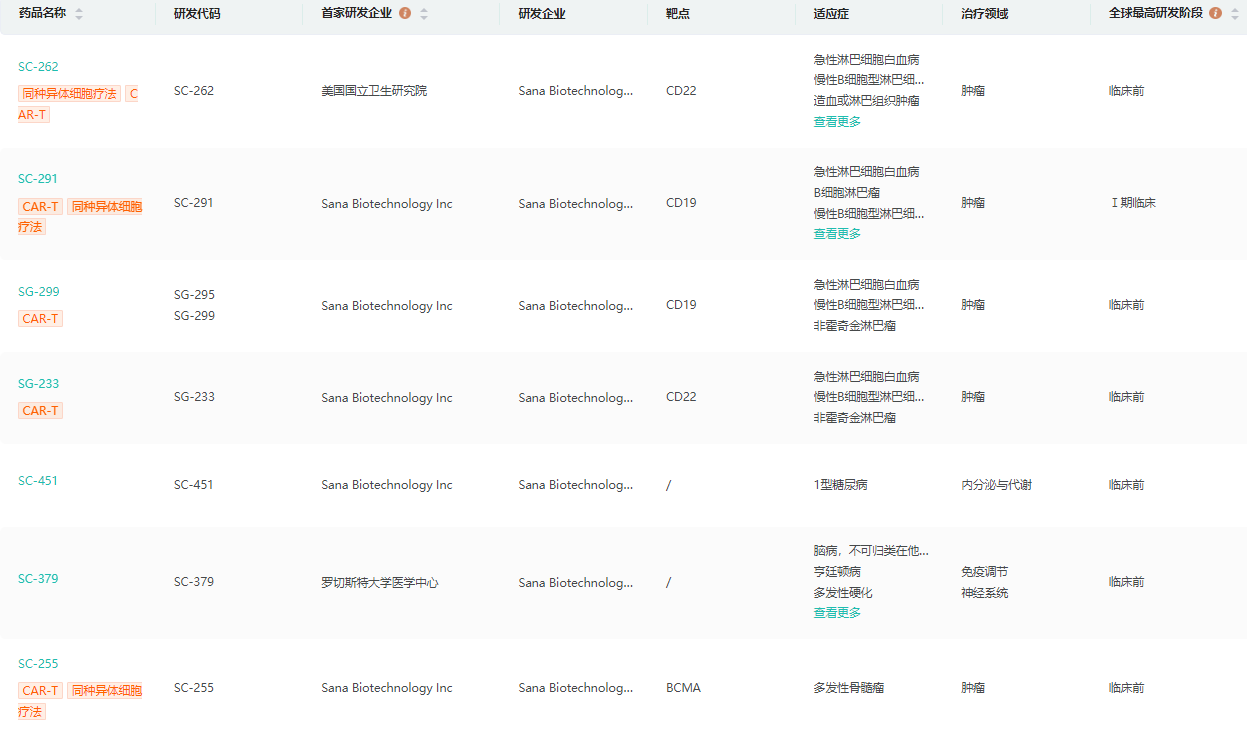The image size is (1247, 731).
Task: Click CAR-T tag under SC-255
Action: click(x=41, y=691)
